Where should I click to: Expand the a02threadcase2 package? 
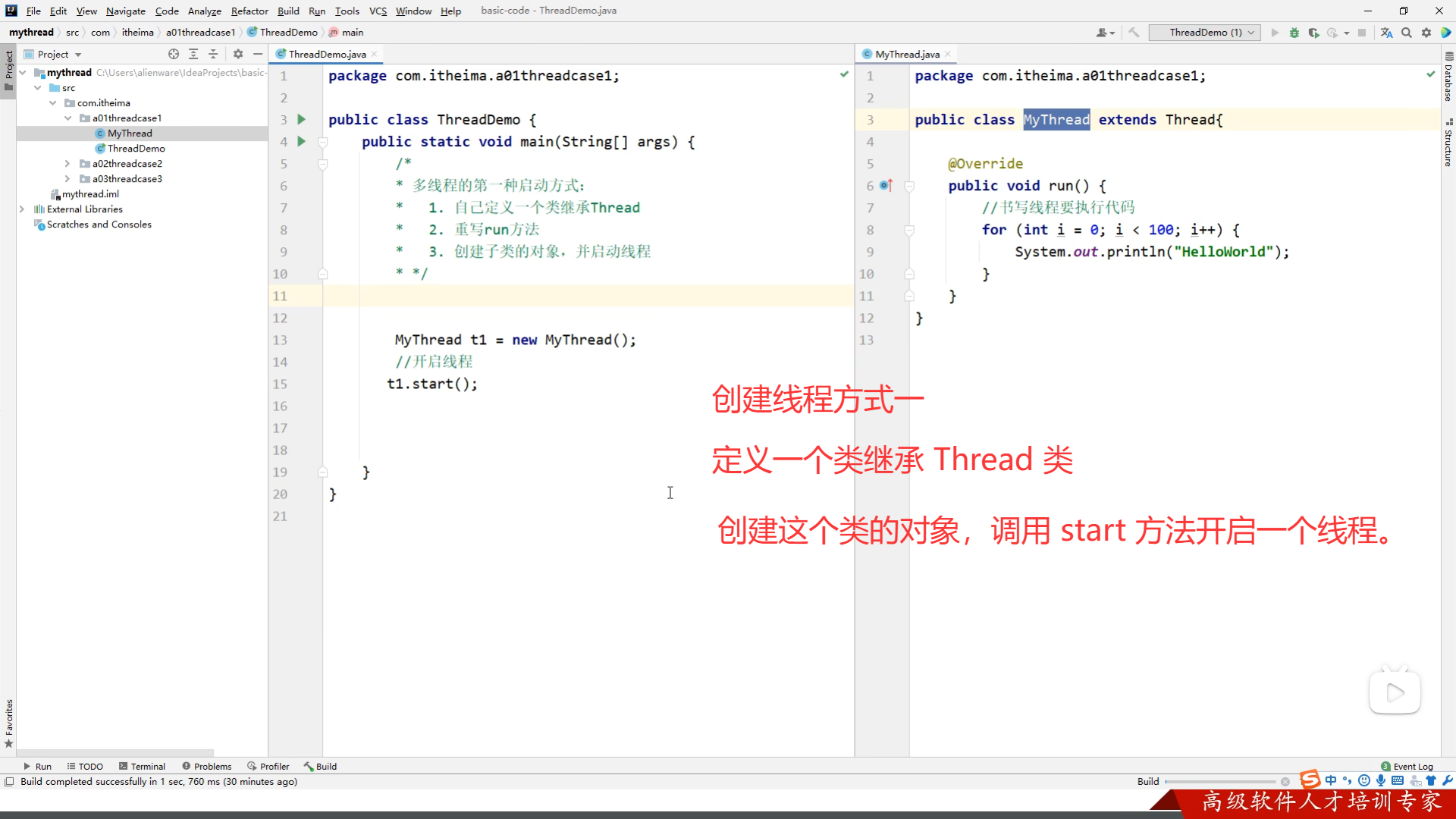[67, 164]
